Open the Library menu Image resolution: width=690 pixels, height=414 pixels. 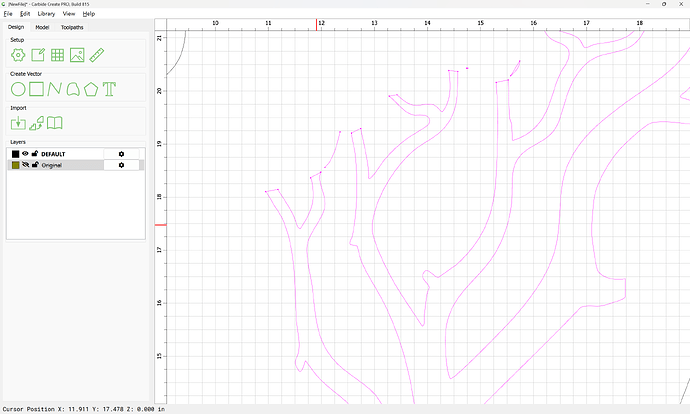(x=46, y=14)
